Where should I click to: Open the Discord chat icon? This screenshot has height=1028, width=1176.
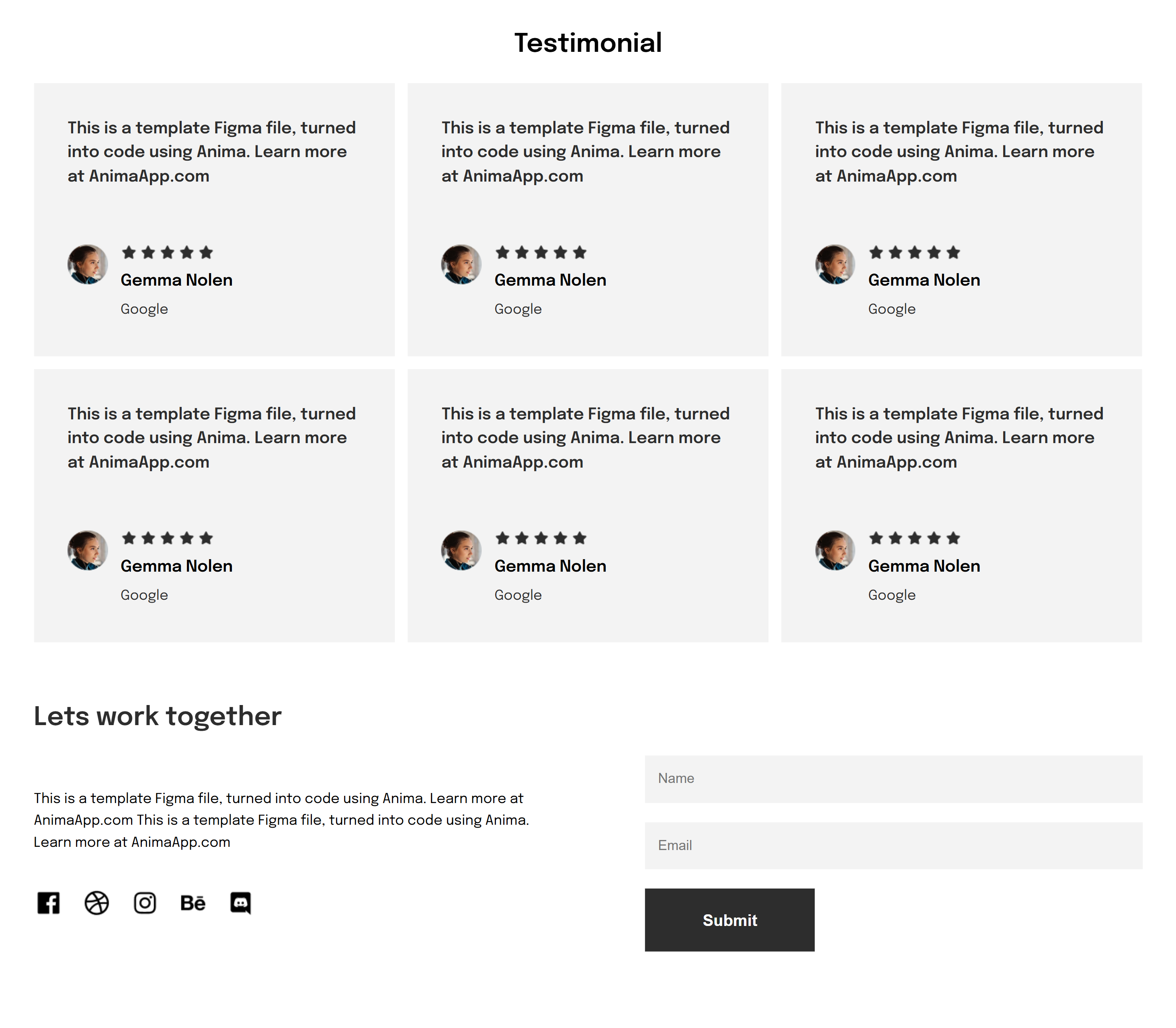coord(240,903)
